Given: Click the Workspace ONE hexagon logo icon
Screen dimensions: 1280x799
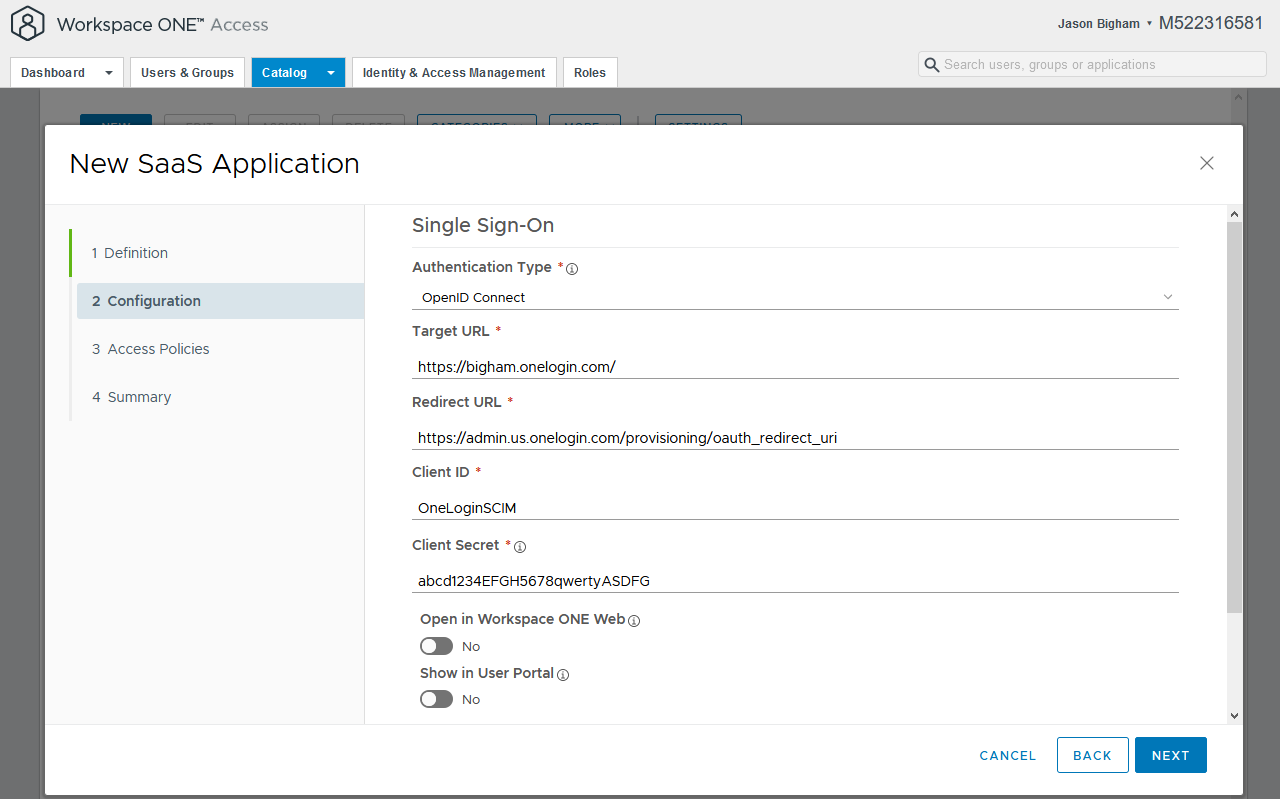Looking at the screenshot, I should [27, 24].
